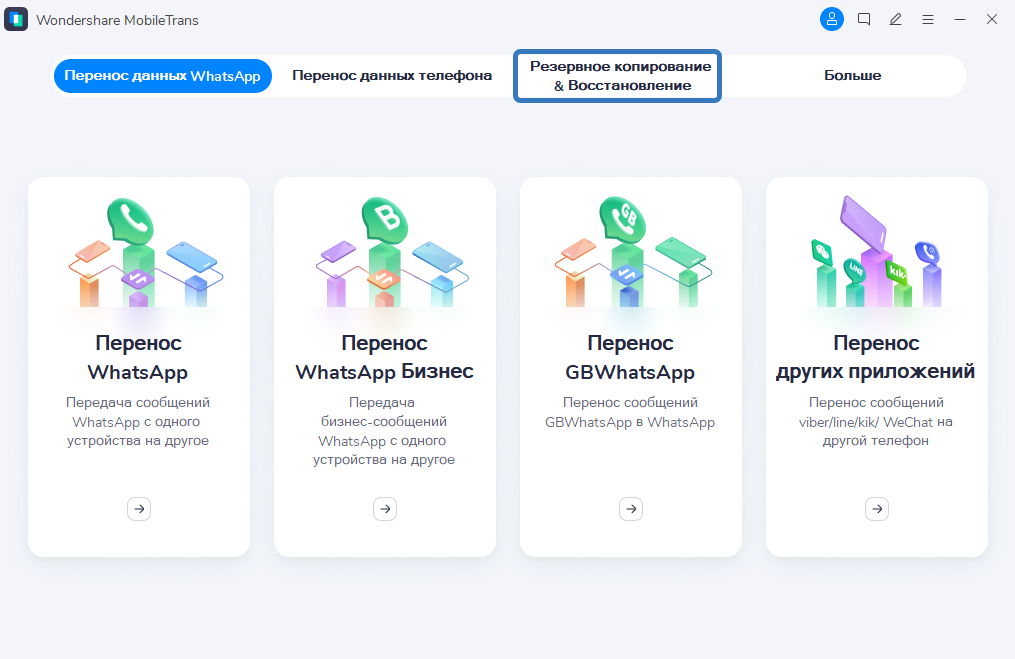Image resolution: width=1015 pixels, height=659 pixels.
Task: Minimize the MobileTrans window
Action: [x=960, y=19]
